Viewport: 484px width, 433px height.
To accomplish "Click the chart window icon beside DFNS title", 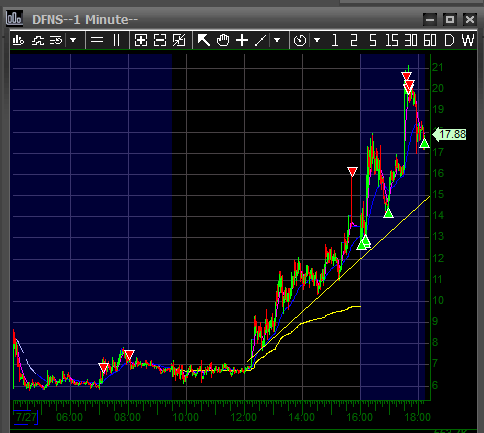I will click(x=14, y=18).
